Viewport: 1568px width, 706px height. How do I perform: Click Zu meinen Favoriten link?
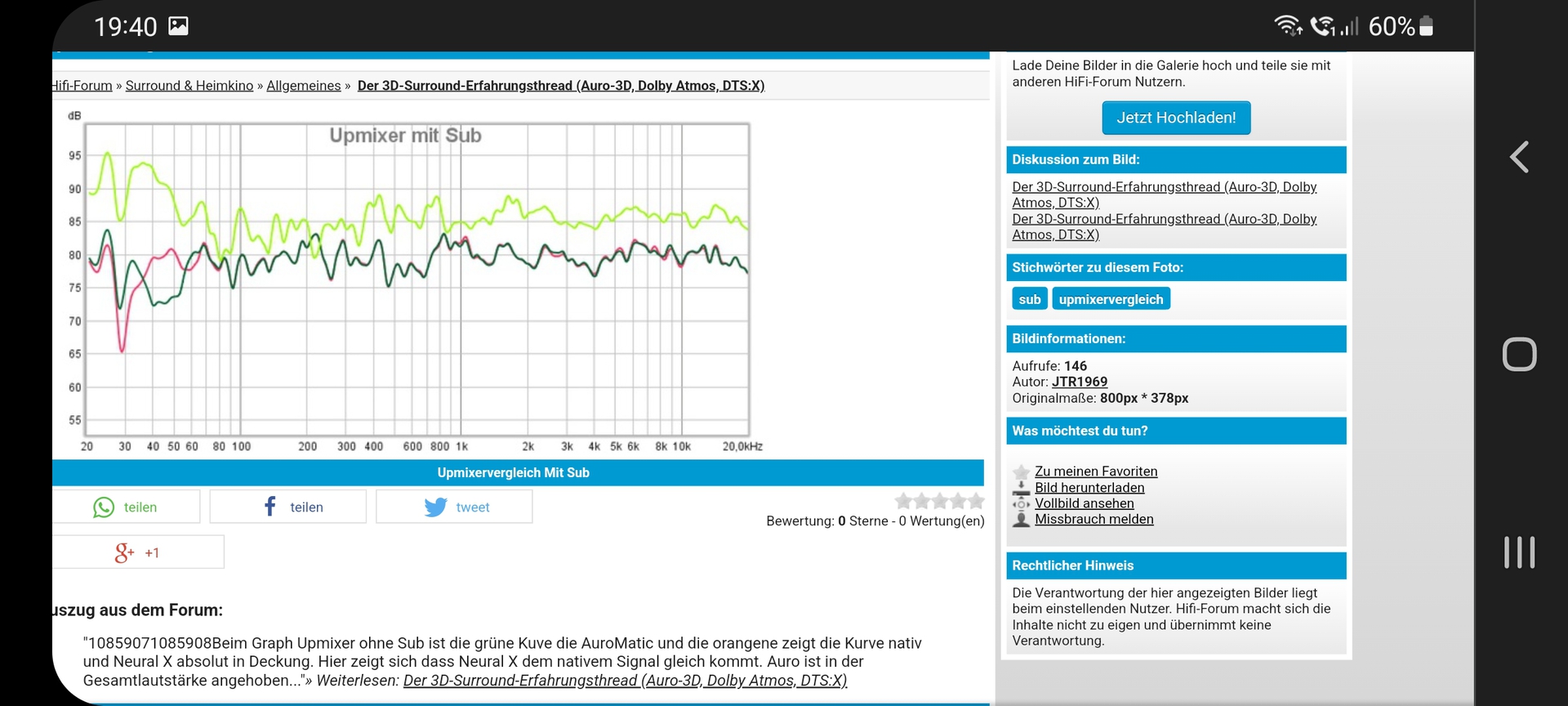(x=1096, y=471)
